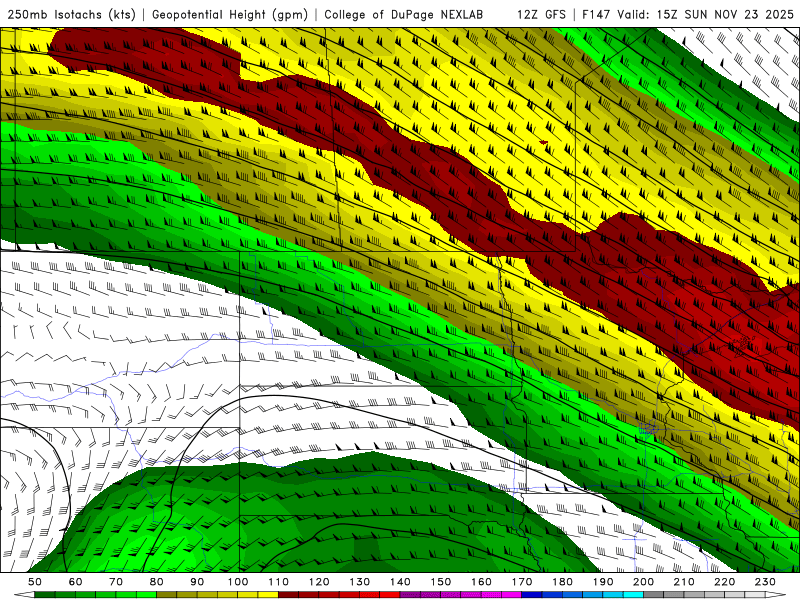
Task: Click the 80 label on the color scale
Action: [157, 582]
